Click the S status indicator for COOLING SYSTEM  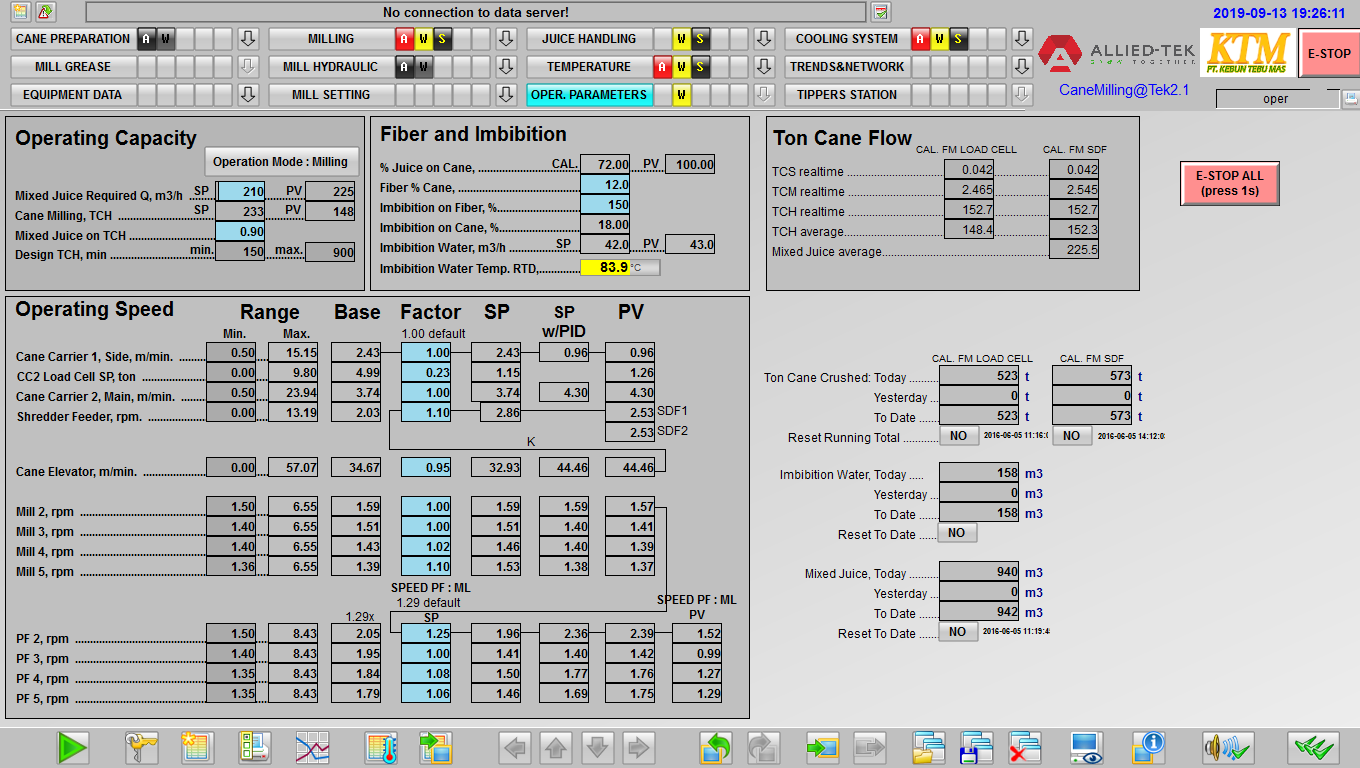coord(958,39)
